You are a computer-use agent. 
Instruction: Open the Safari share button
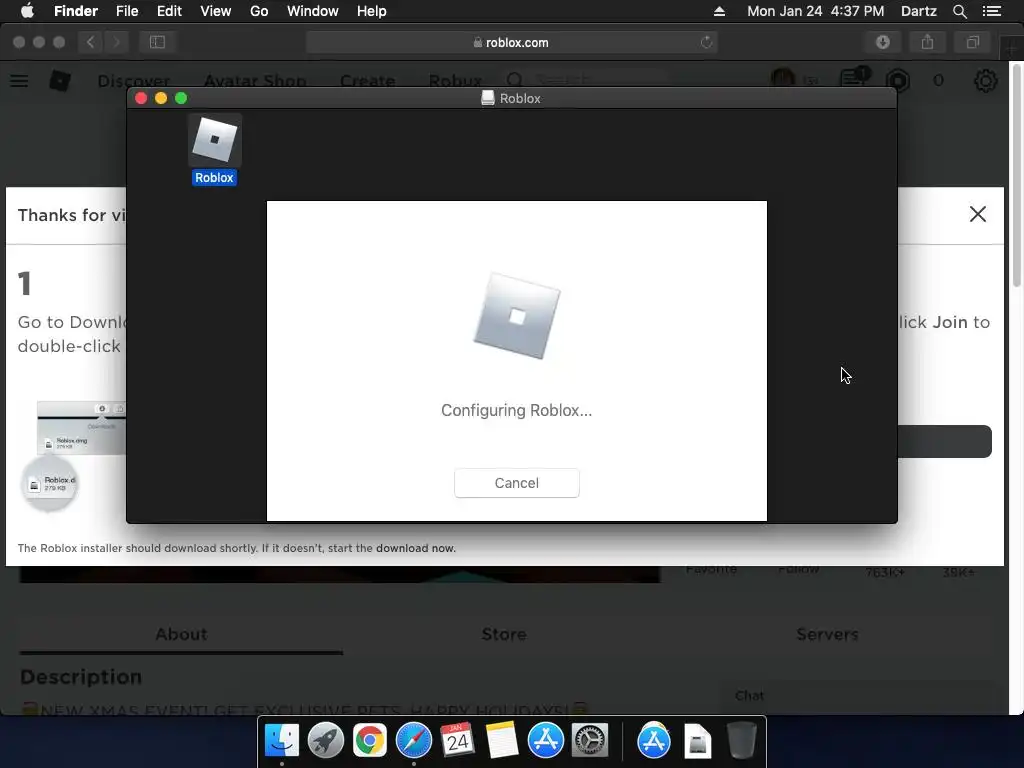click(927, 42)
